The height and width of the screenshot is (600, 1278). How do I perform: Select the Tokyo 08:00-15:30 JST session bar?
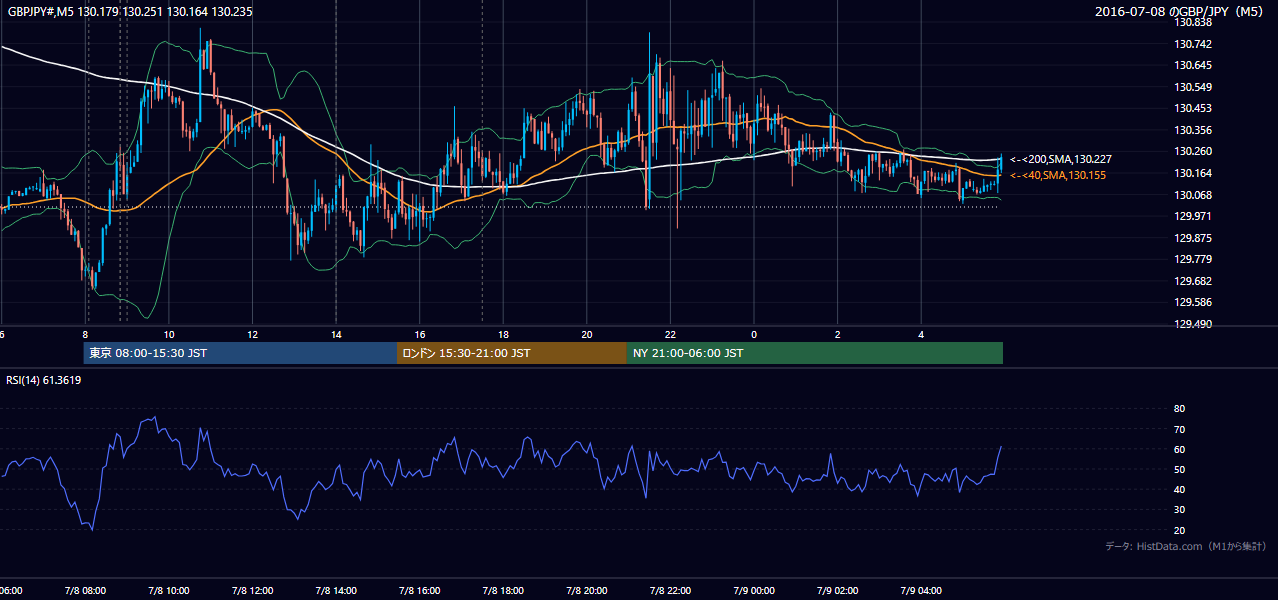[x=240, y=353]
